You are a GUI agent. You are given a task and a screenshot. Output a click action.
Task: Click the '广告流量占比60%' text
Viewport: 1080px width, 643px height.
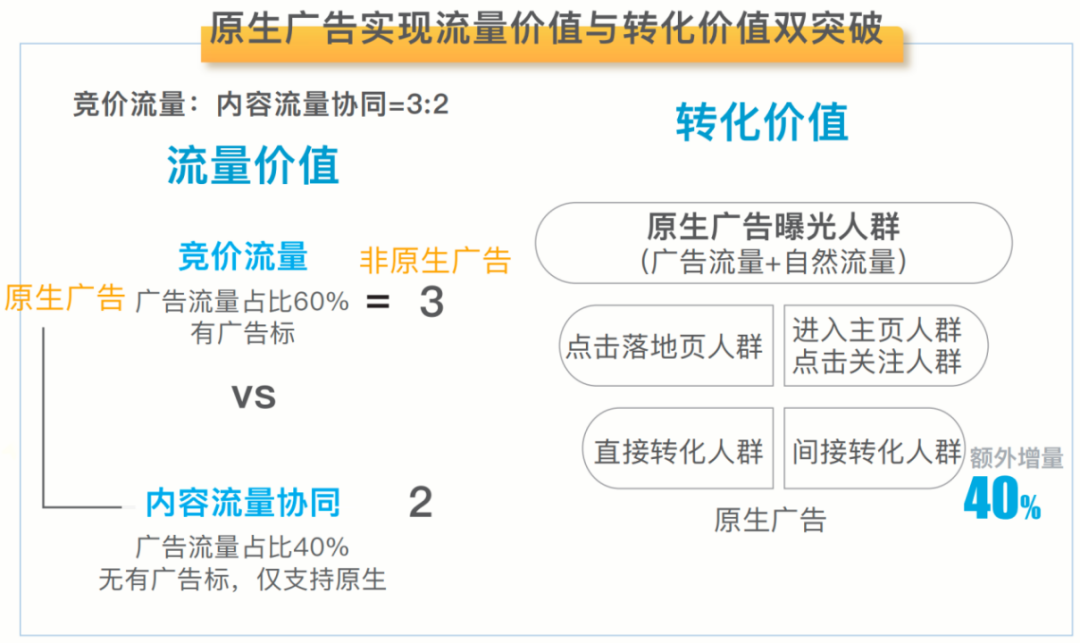[242, 301]
